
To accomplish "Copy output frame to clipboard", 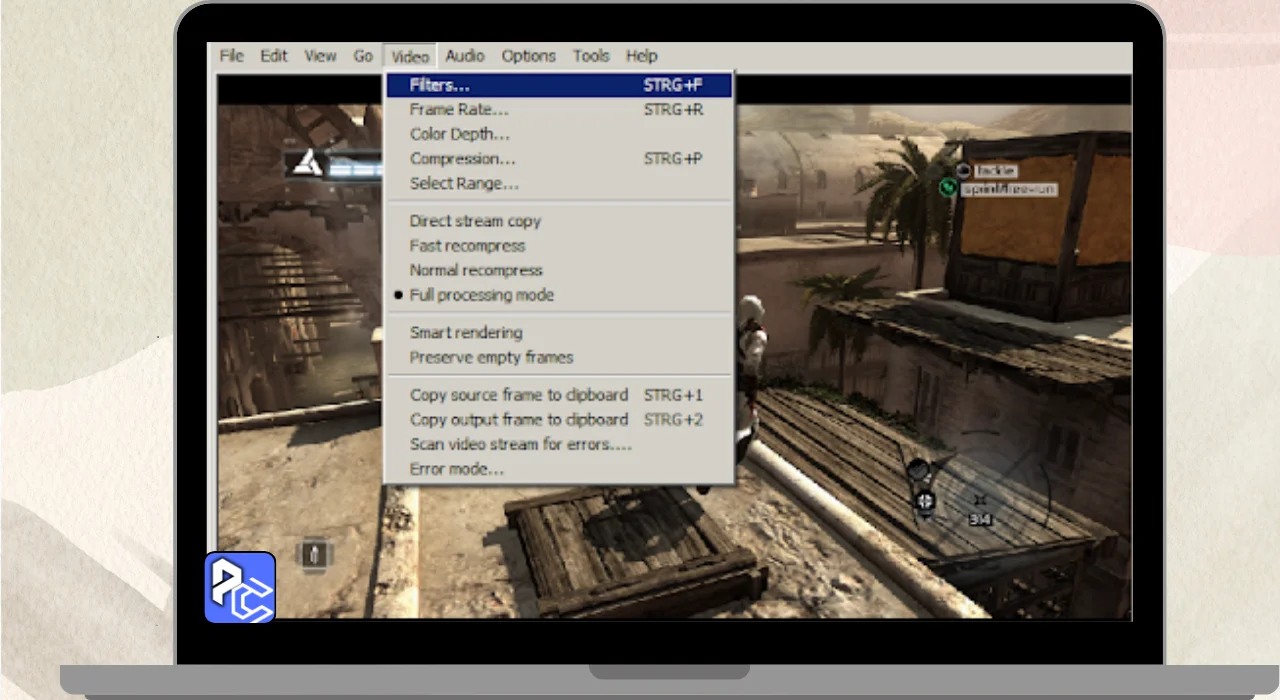I will [x=518, y=420].
